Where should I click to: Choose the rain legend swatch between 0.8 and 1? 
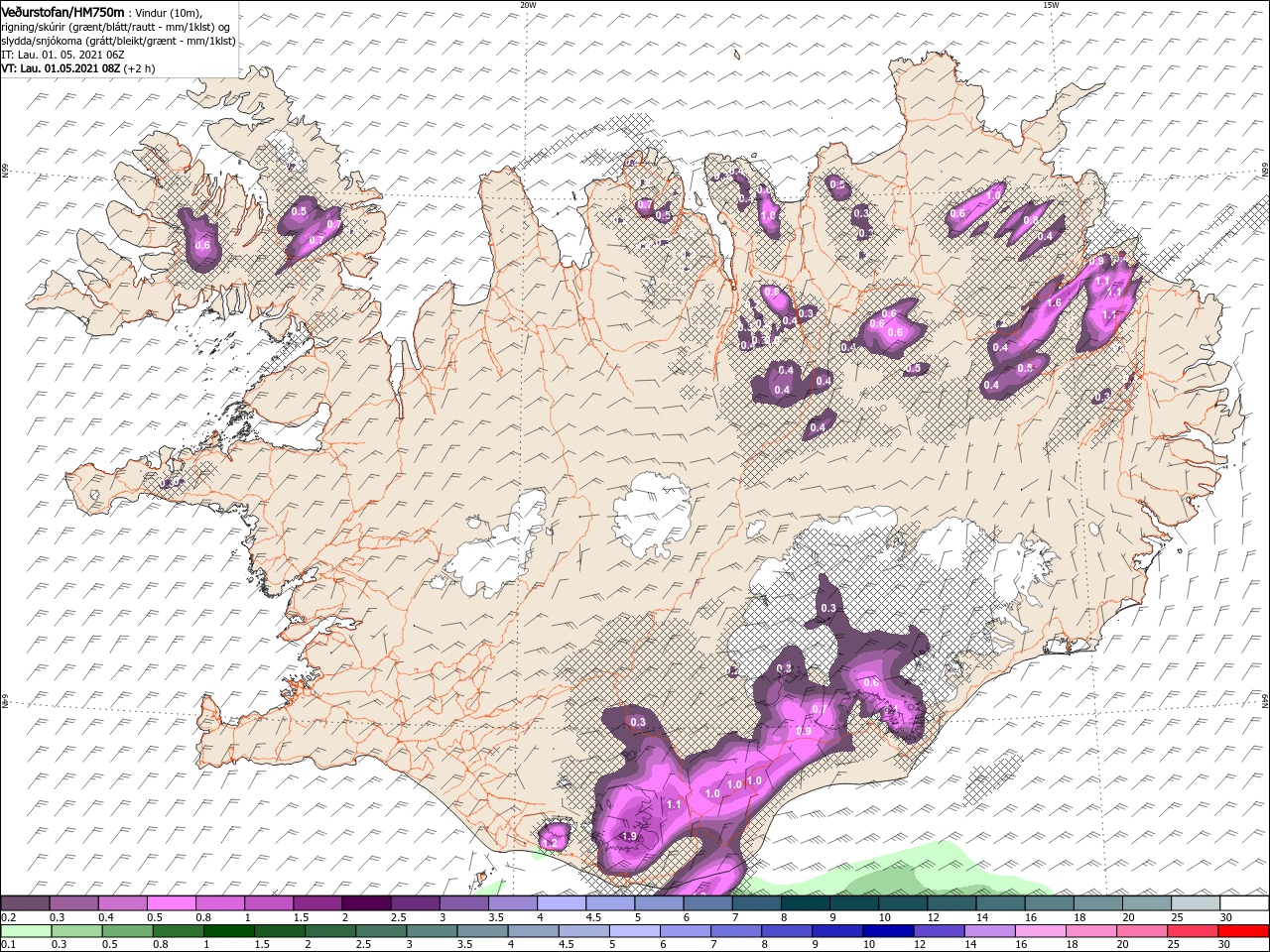click(178, 931)
